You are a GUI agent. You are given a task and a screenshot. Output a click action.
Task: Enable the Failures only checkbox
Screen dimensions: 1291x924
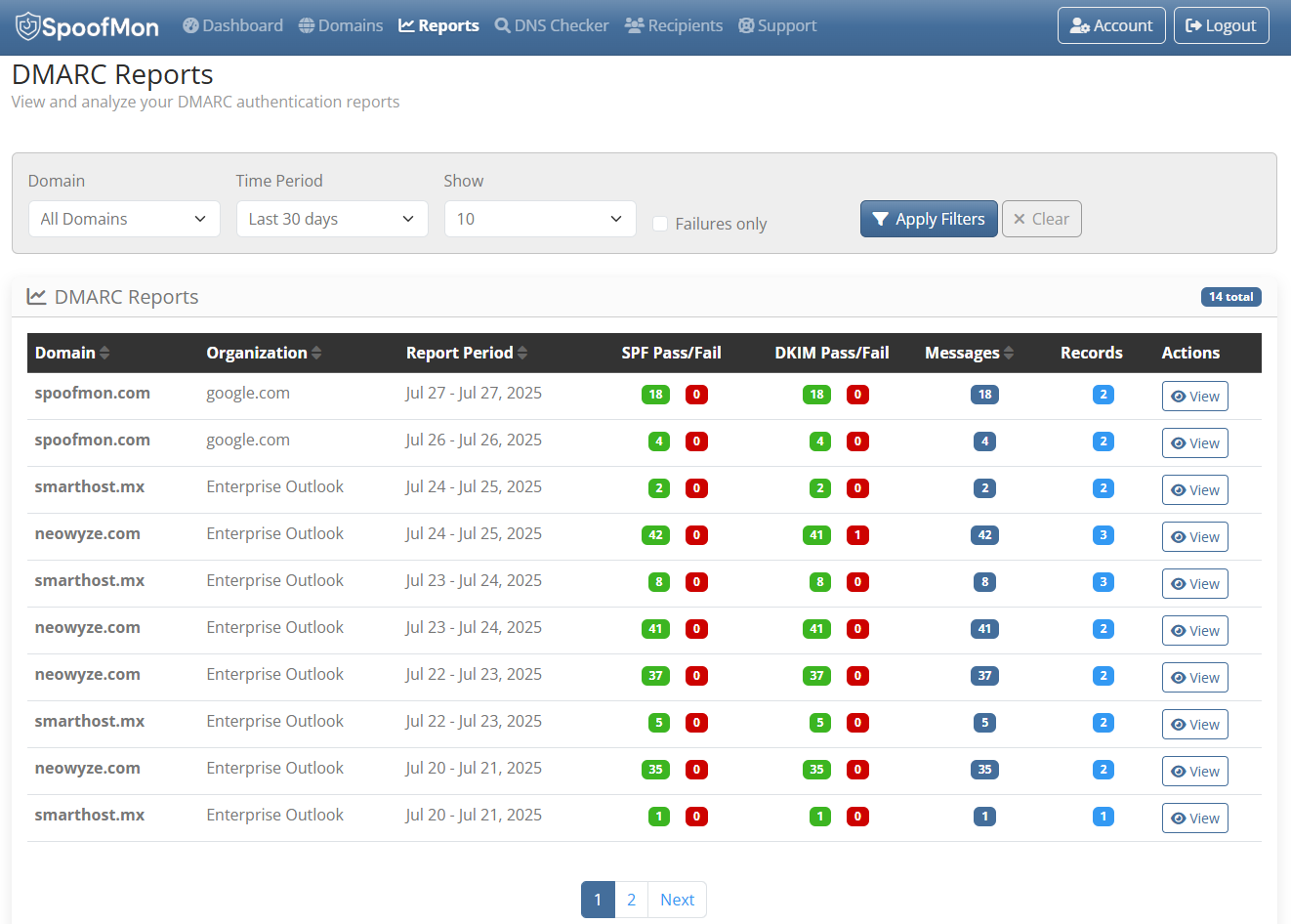660,224
